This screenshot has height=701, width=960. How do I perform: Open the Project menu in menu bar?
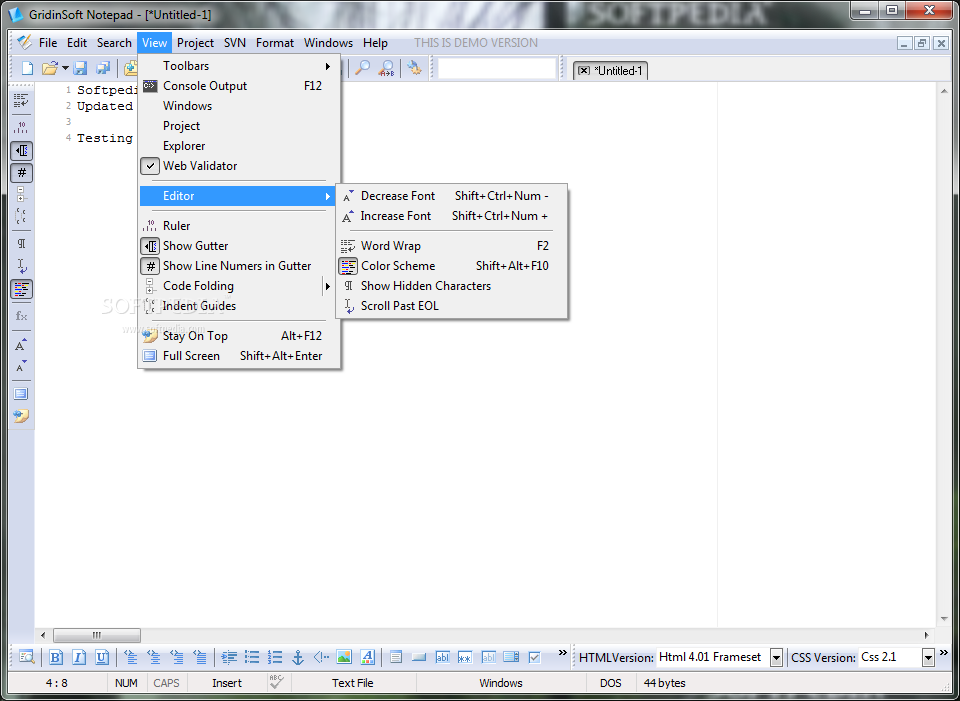195,43
